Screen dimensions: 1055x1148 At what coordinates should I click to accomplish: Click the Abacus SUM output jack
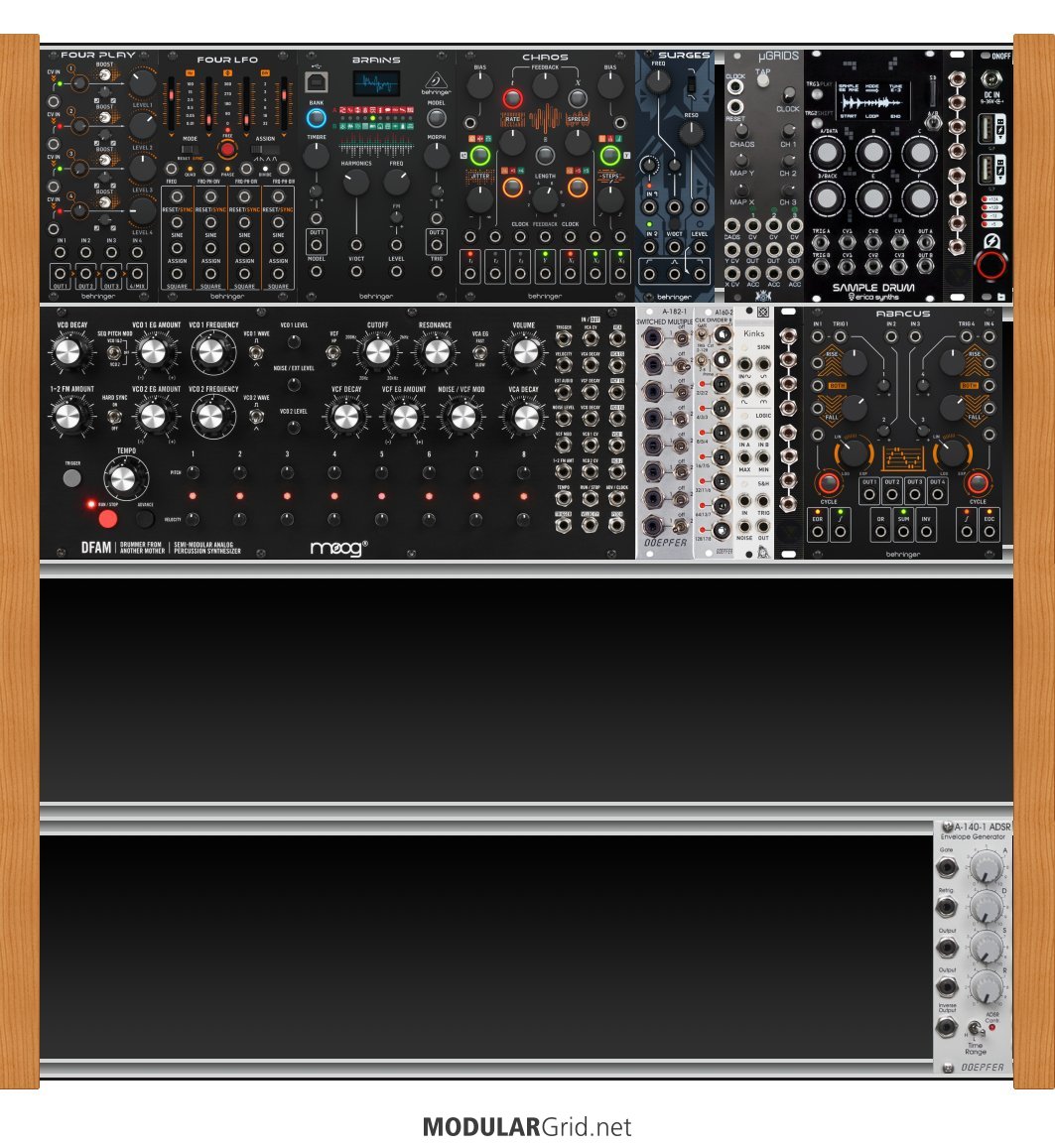pos(903,532)
